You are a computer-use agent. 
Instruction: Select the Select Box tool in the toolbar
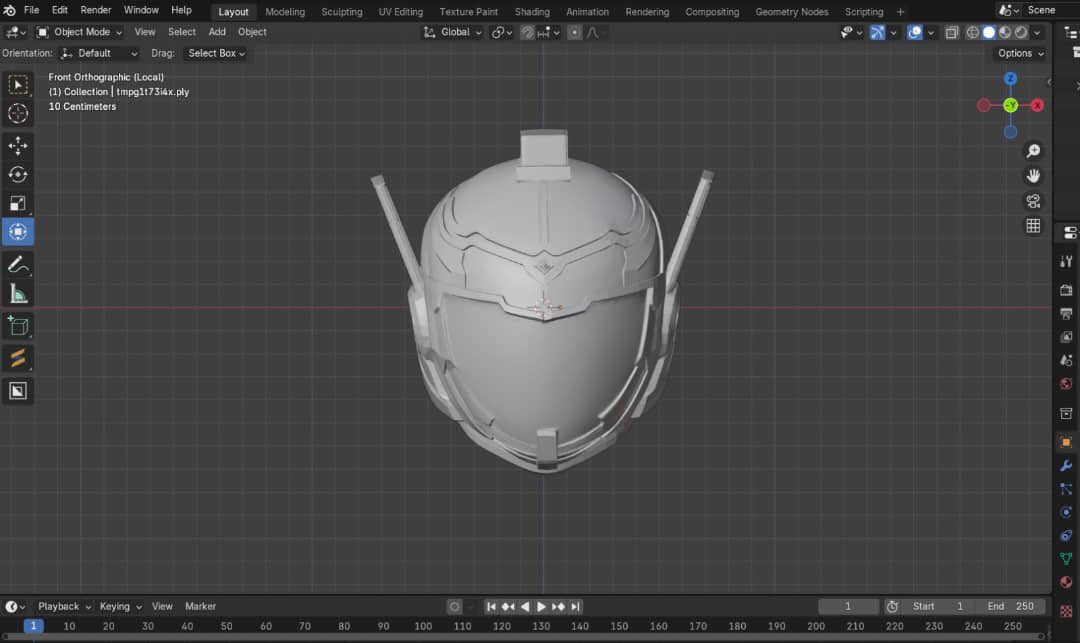click(18, 85)
